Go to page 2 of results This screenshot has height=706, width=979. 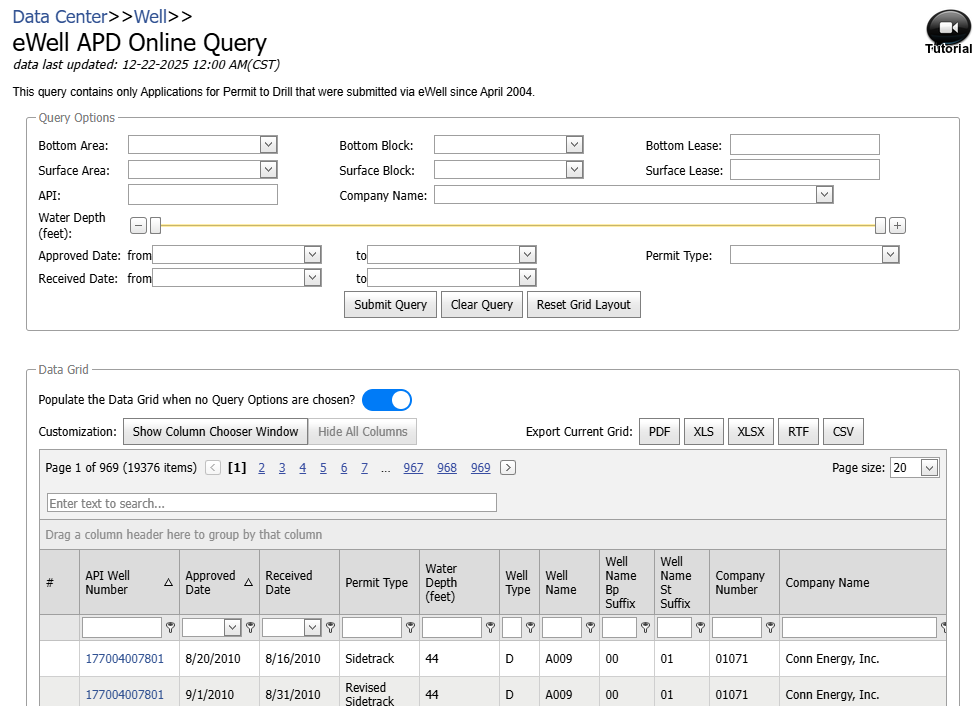click(x=262, y=468)
